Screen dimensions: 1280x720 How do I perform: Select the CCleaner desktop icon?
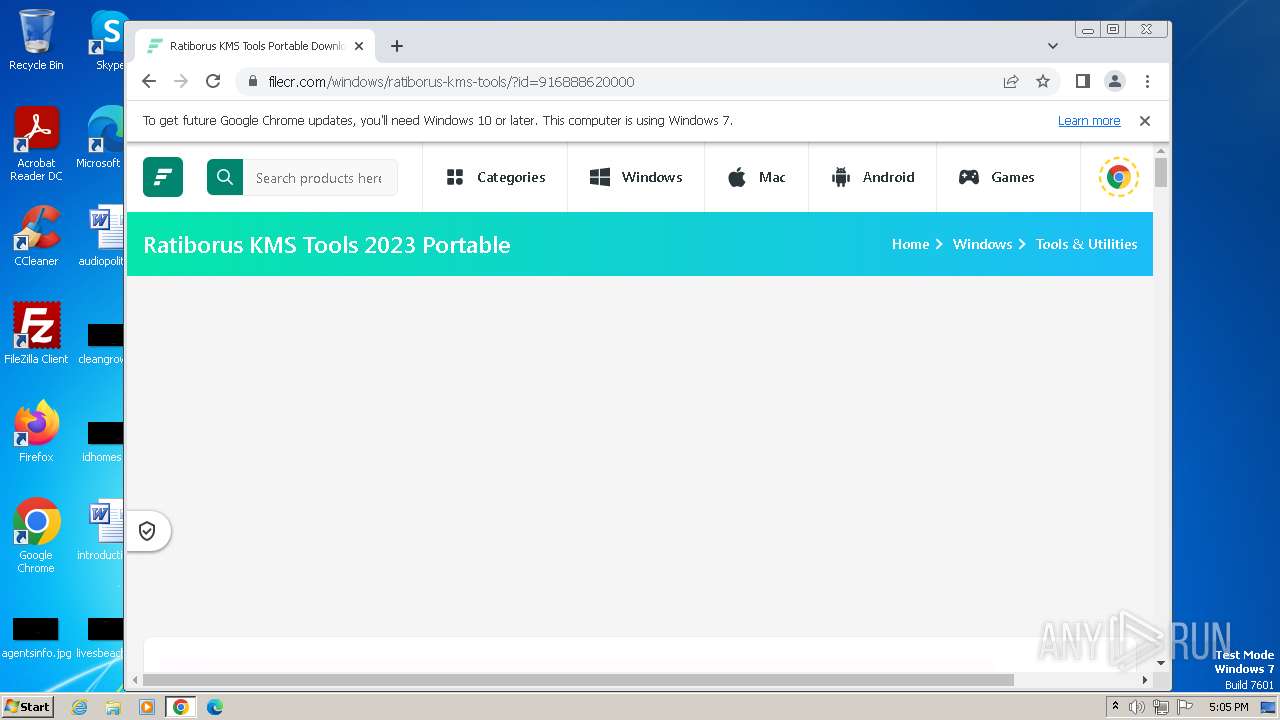(x=36, y=236)
